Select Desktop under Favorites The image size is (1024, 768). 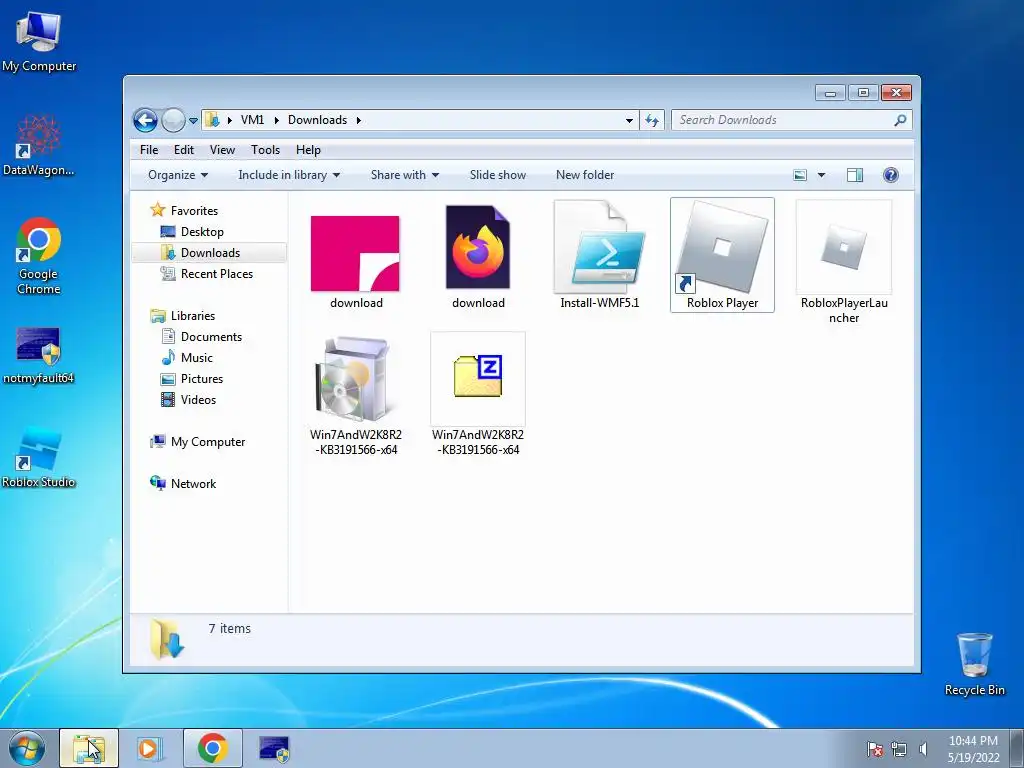point(202,232)
